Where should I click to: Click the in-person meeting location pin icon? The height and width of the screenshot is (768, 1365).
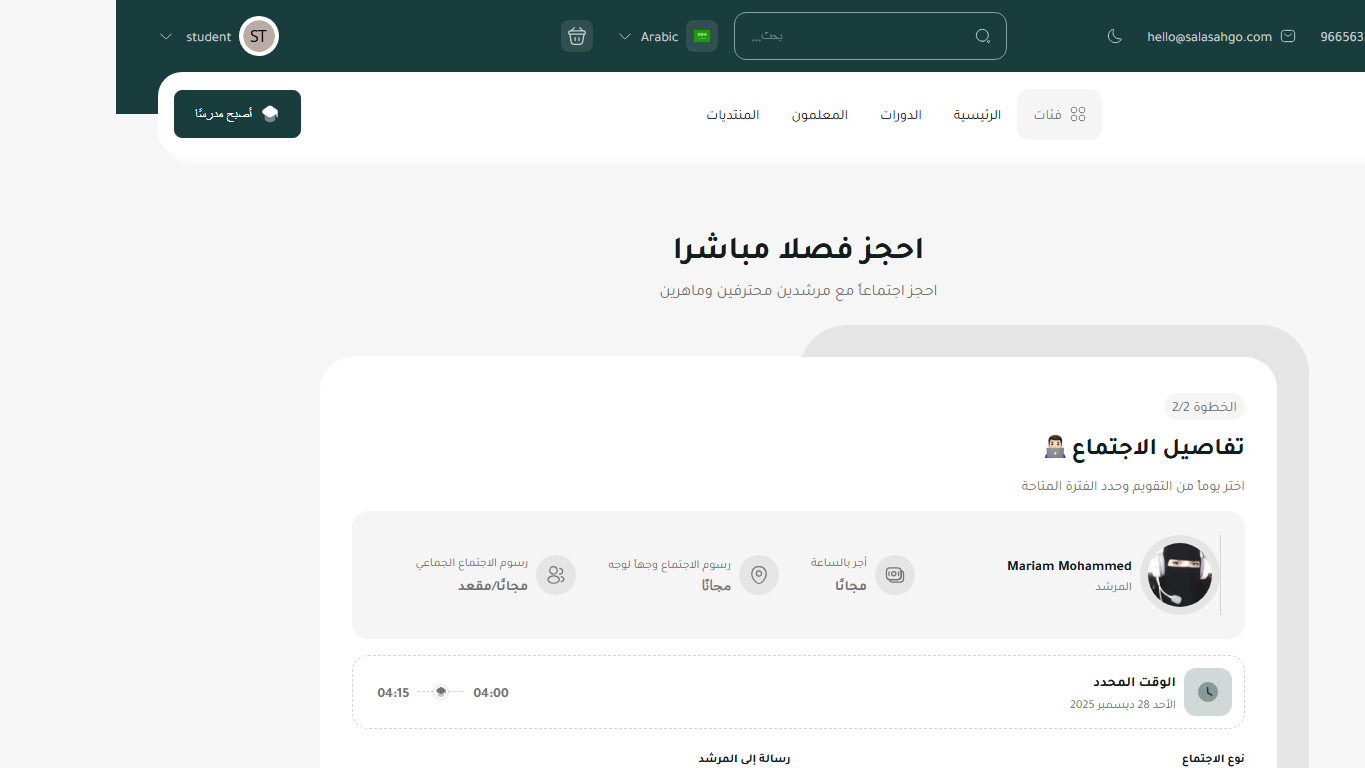(759, 575)
